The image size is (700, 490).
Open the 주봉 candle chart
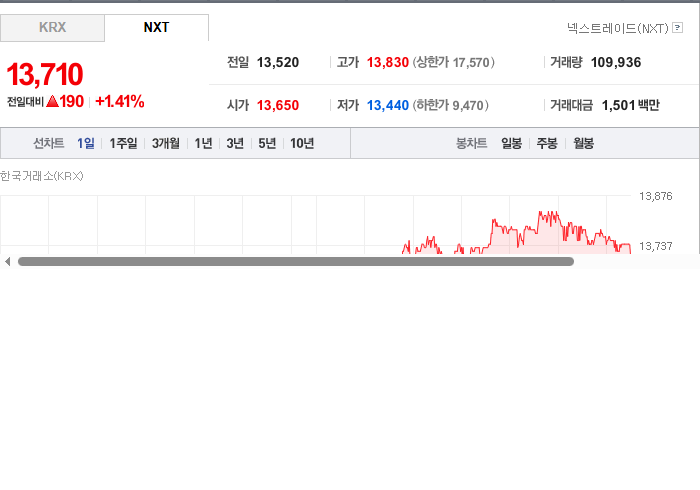point(547,143)
